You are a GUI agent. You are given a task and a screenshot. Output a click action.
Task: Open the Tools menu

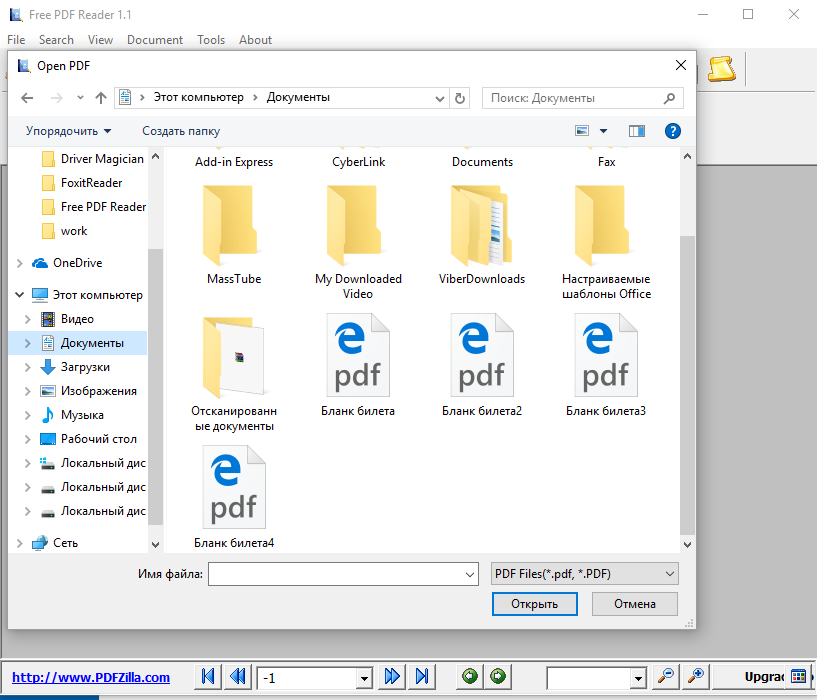211,40
